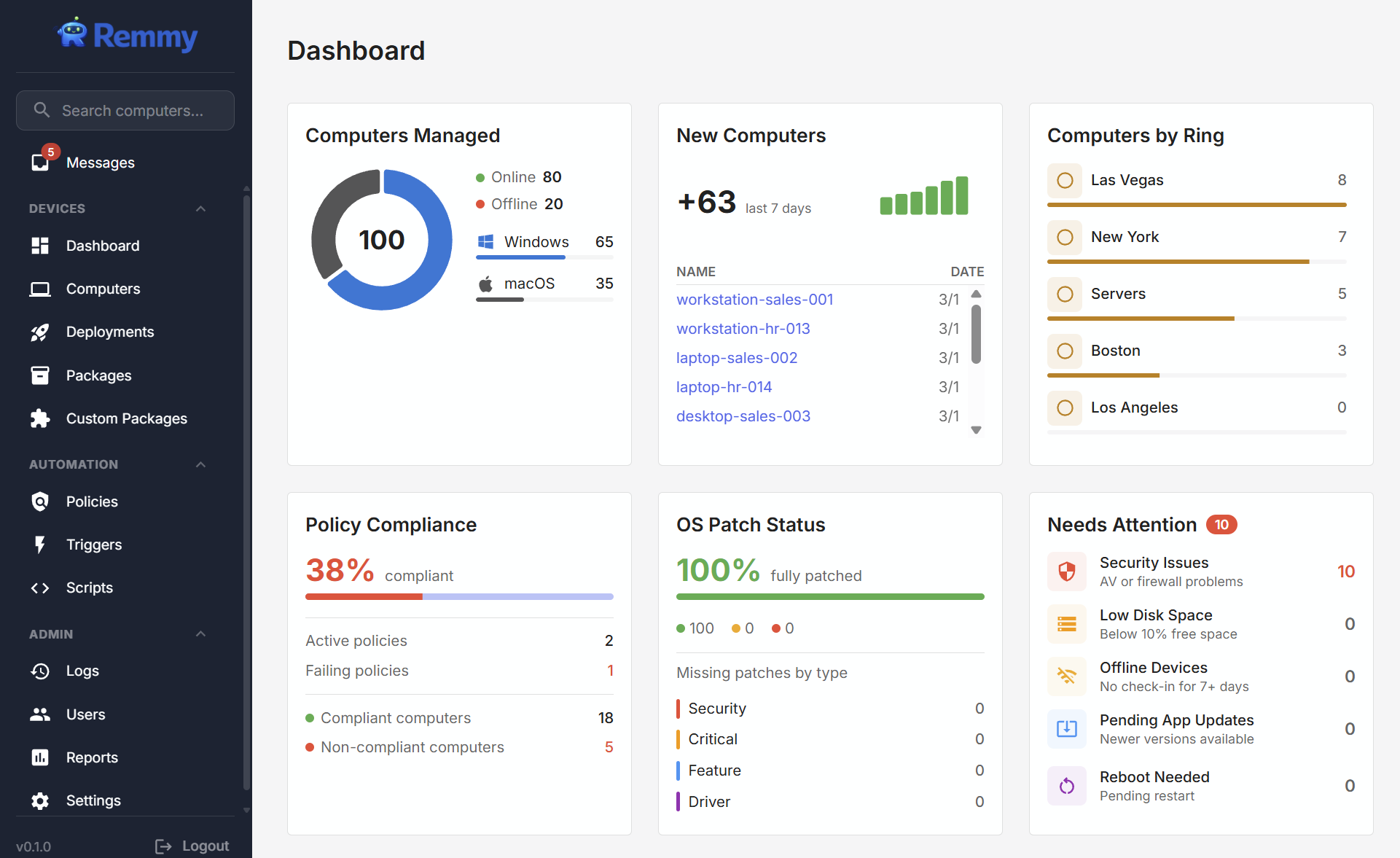Collapse the AUTOMATION section
Viewport: 1400px width, 858px height.
click(x=200, y=464)
